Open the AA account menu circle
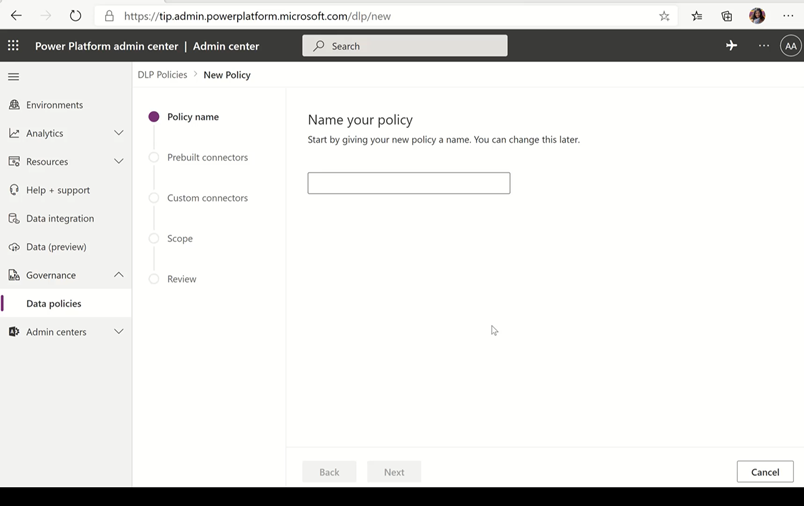 coord(790,46)
